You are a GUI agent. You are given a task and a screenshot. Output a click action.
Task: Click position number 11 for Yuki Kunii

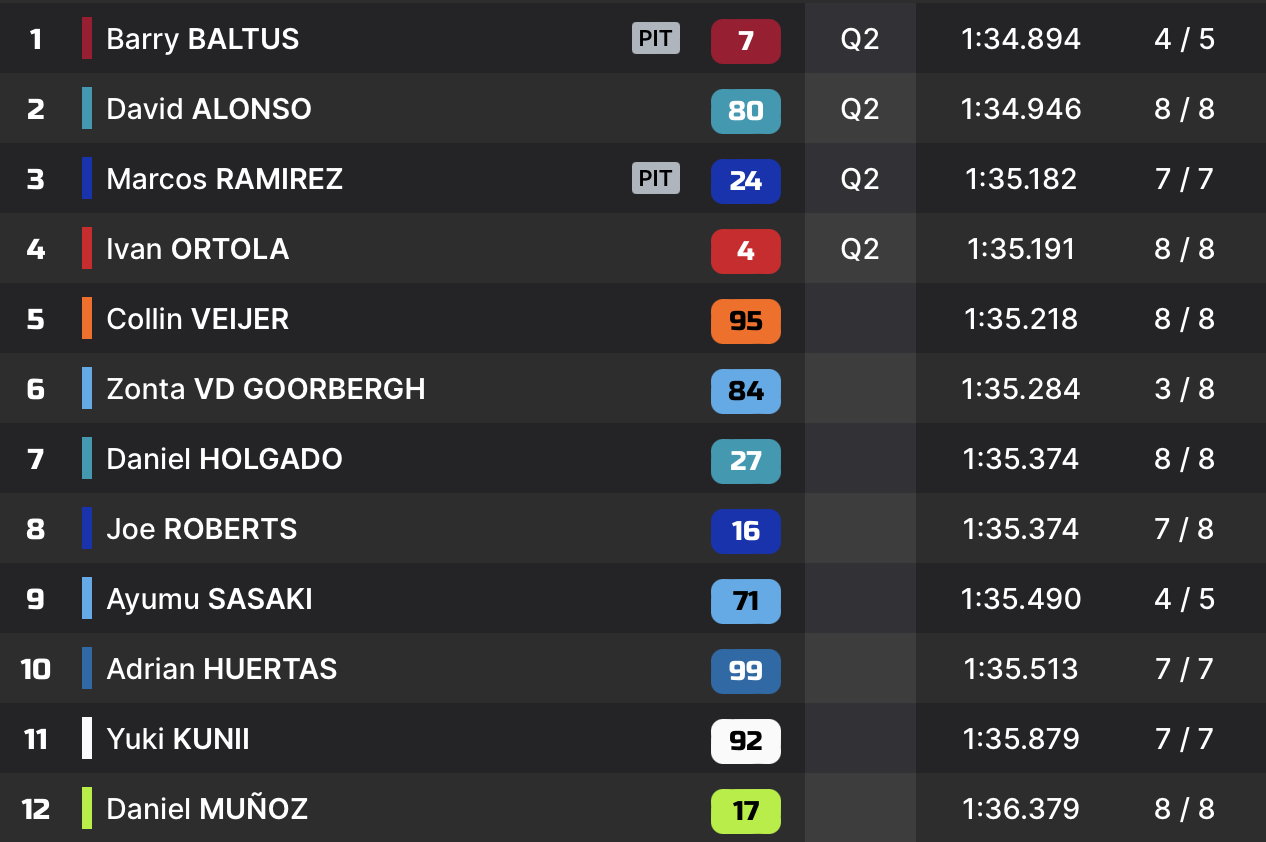(x=36, y=739)
